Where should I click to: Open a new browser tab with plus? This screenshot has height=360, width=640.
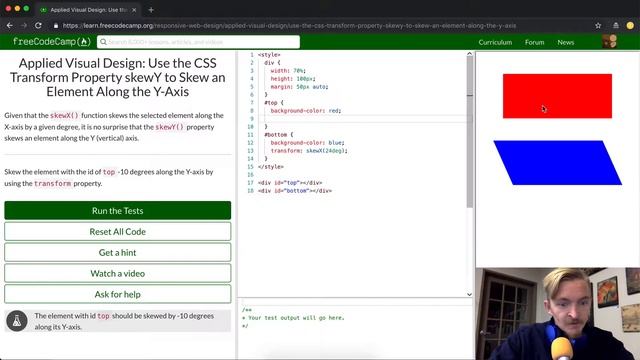click(x=151, y=10)
